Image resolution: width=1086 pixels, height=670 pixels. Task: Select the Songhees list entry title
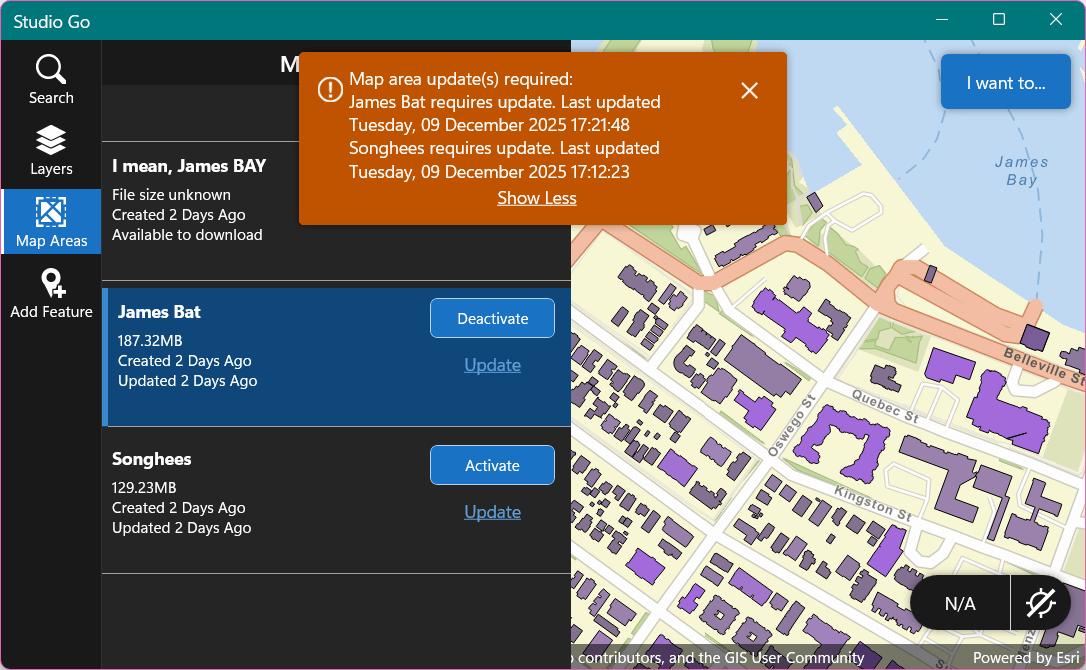point(152,459)
